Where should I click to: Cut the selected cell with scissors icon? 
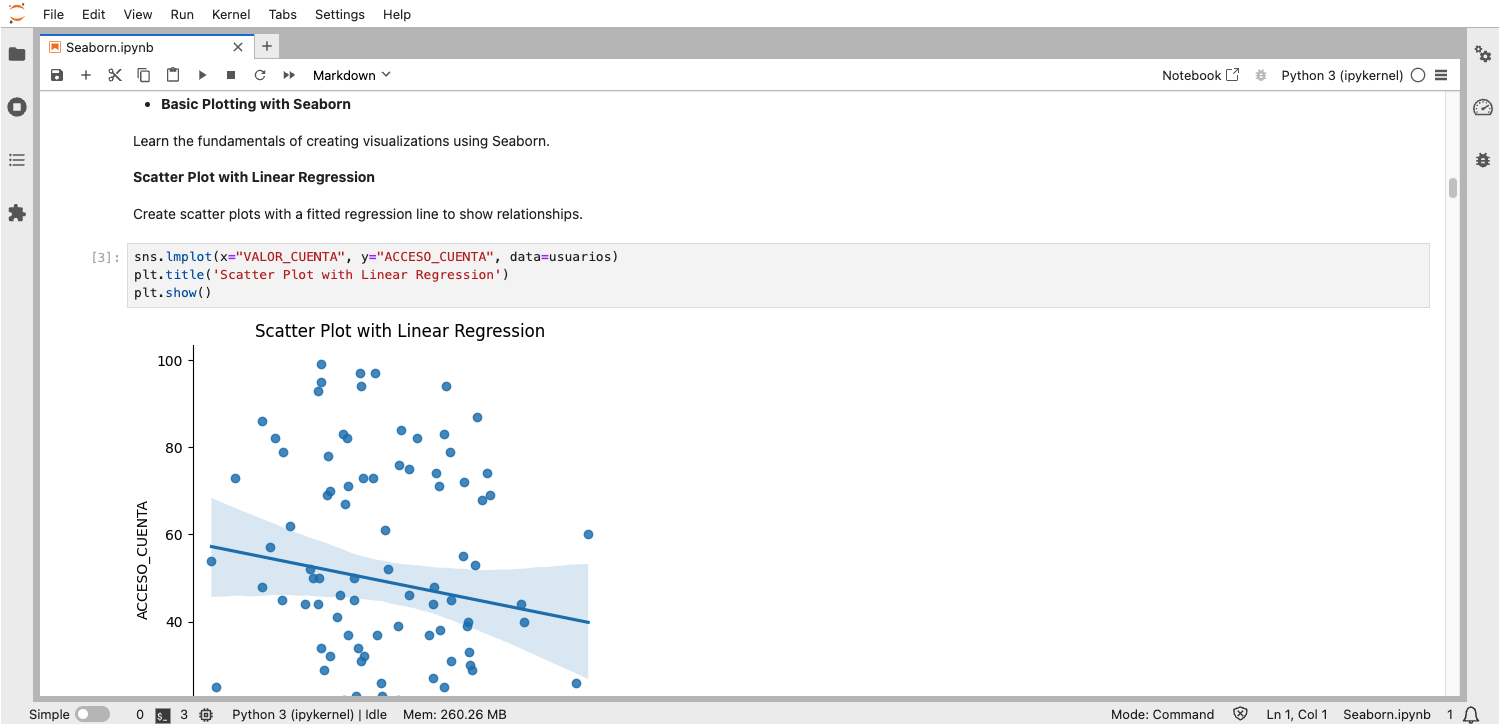[x=115, y=75]
